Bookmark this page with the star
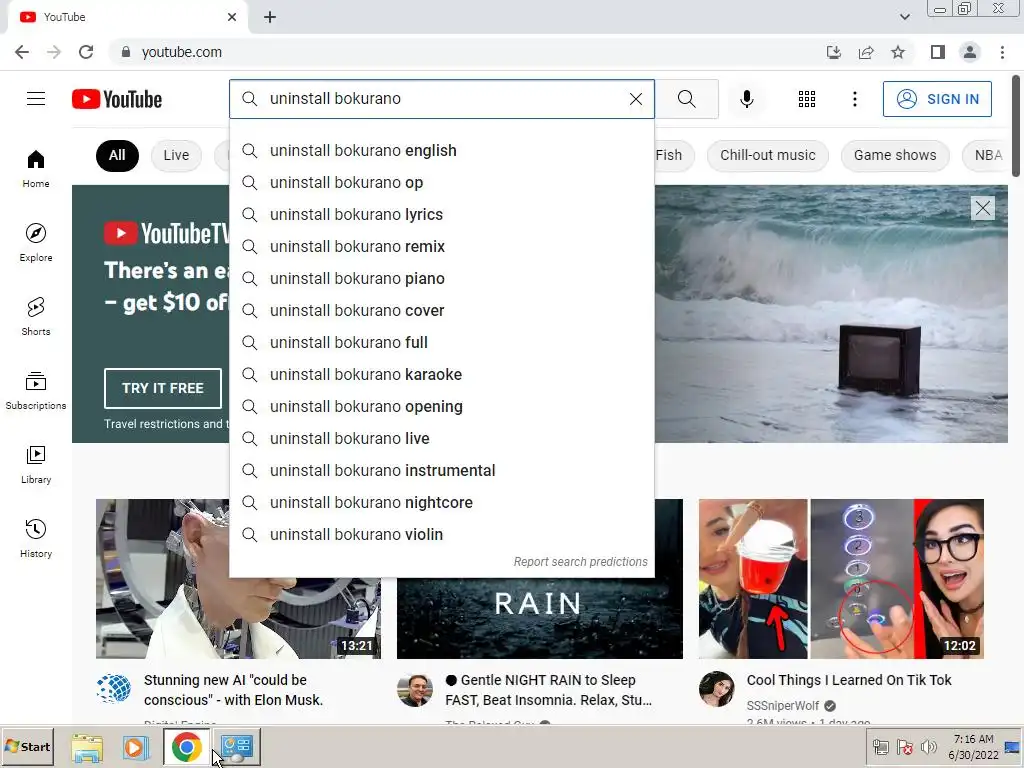 [898, 52]
